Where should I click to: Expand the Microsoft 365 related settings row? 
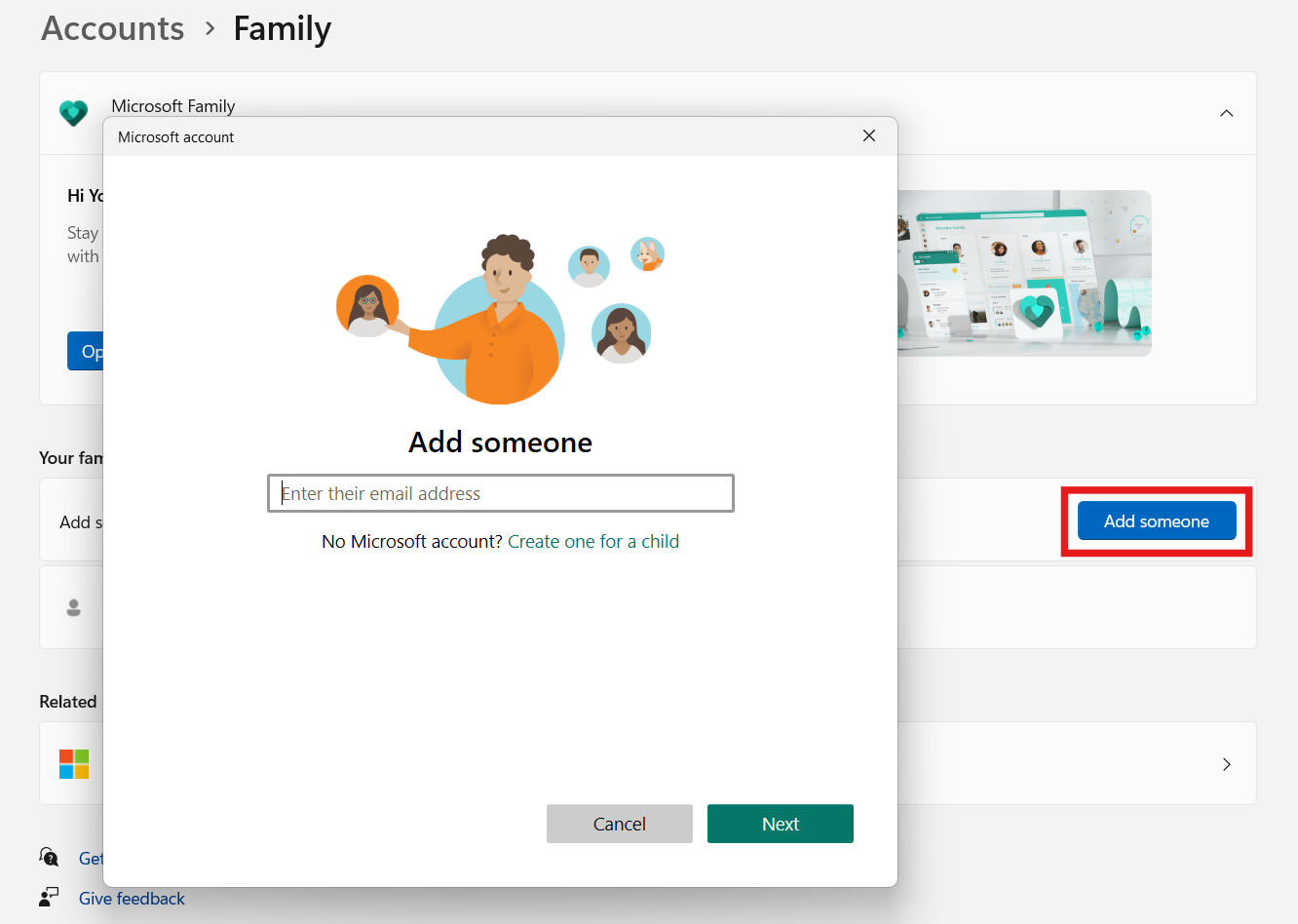pyautogui.click(x=1226, y=764)
